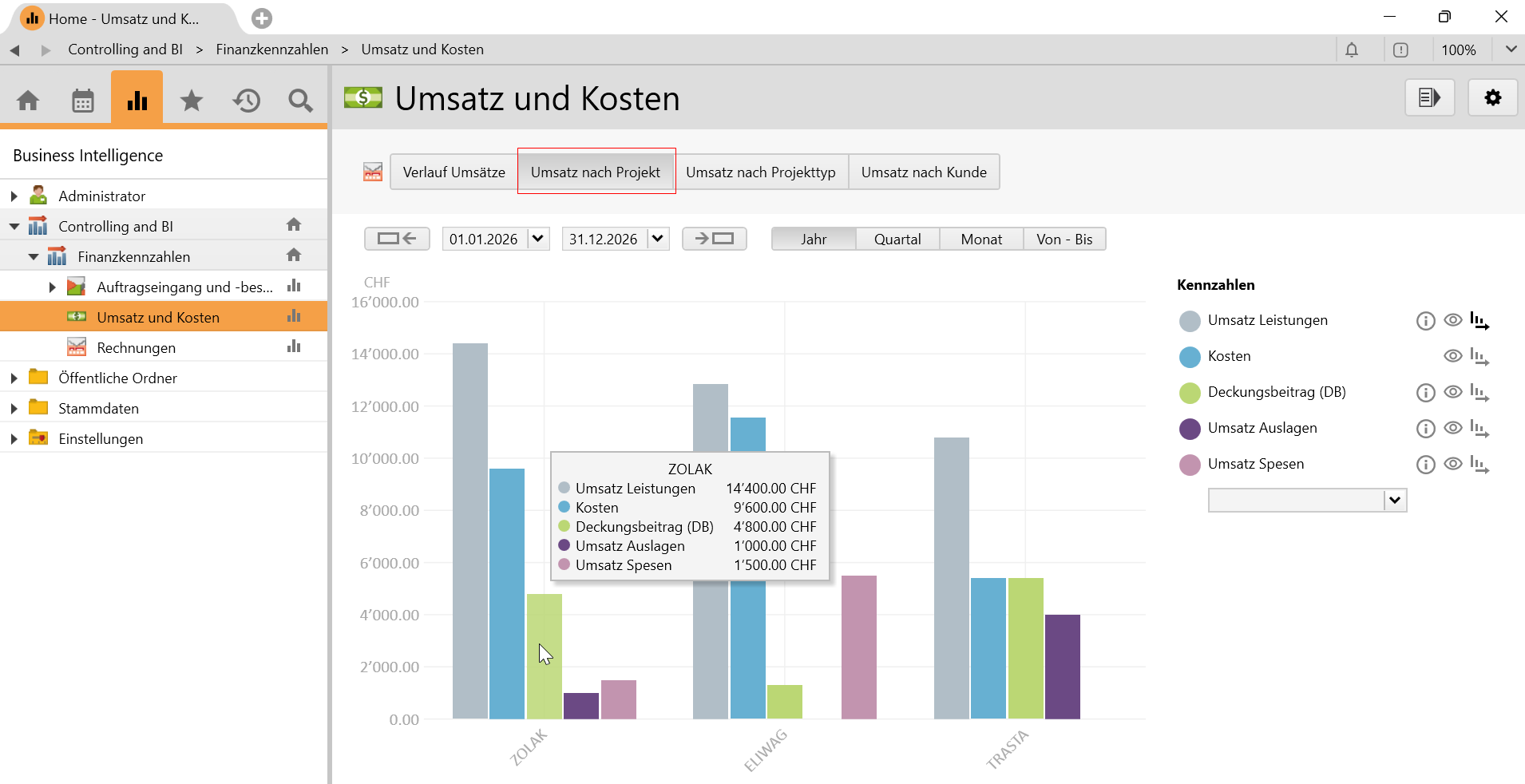1525x784 pixels.
Task: Open the favorites star tab
Action: (192, 101)
